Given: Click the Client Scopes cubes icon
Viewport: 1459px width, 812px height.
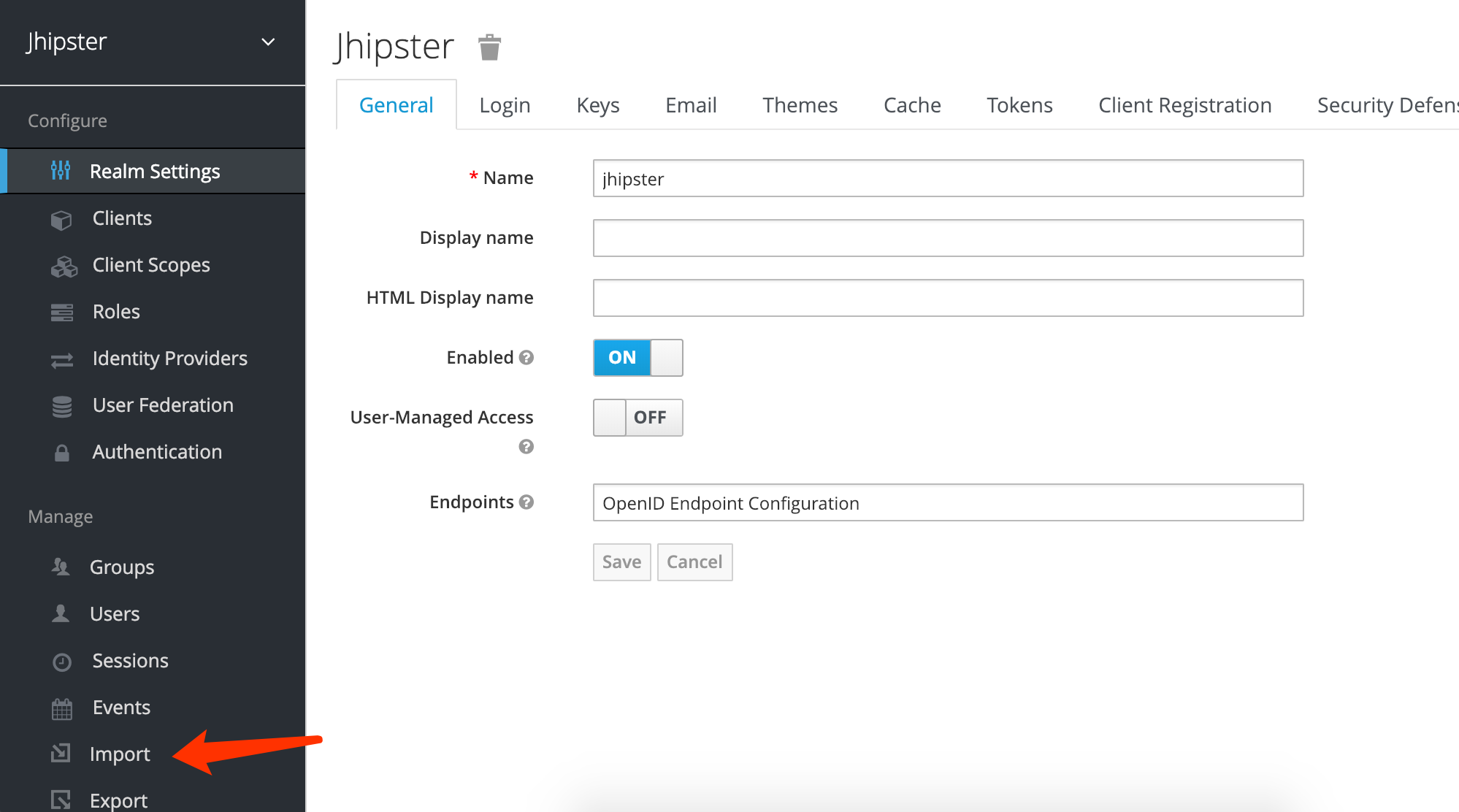Looking at the screenshot, I should point(64,267).
